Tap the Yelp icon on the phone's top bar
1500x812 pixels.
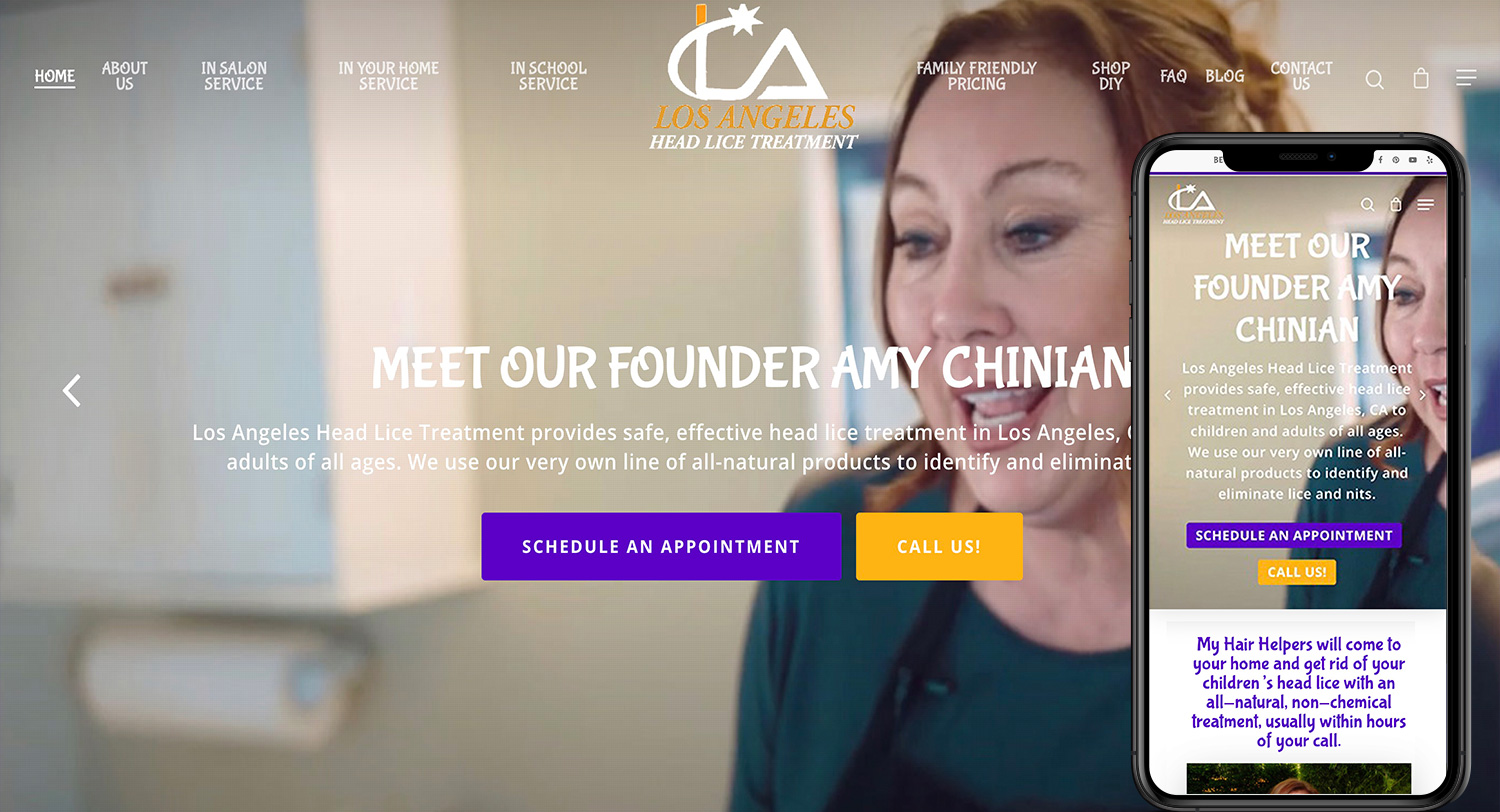[x=1430, y=160]
